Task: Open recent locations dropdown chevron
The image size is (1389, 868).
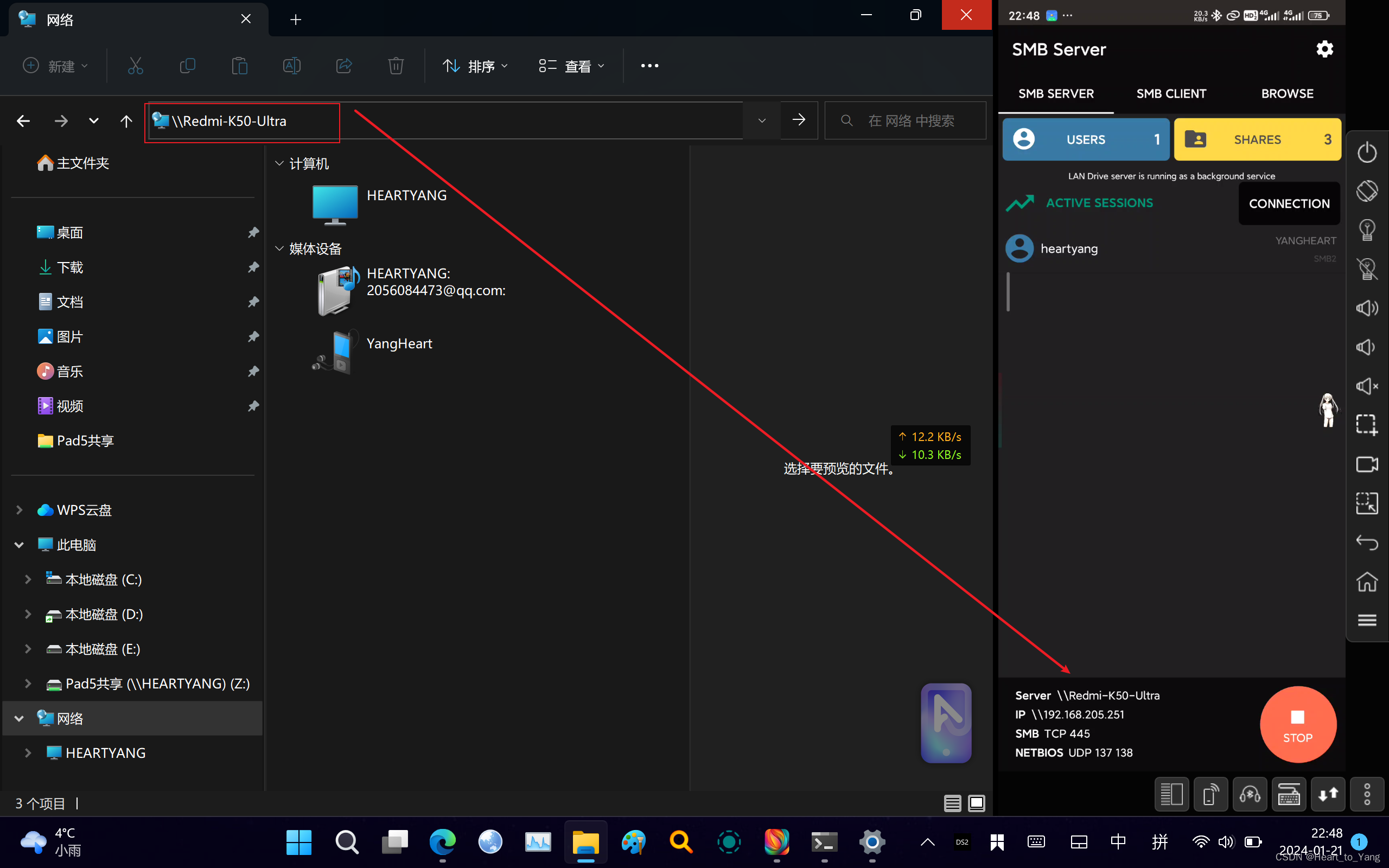Action: click(x=93, y=121)
